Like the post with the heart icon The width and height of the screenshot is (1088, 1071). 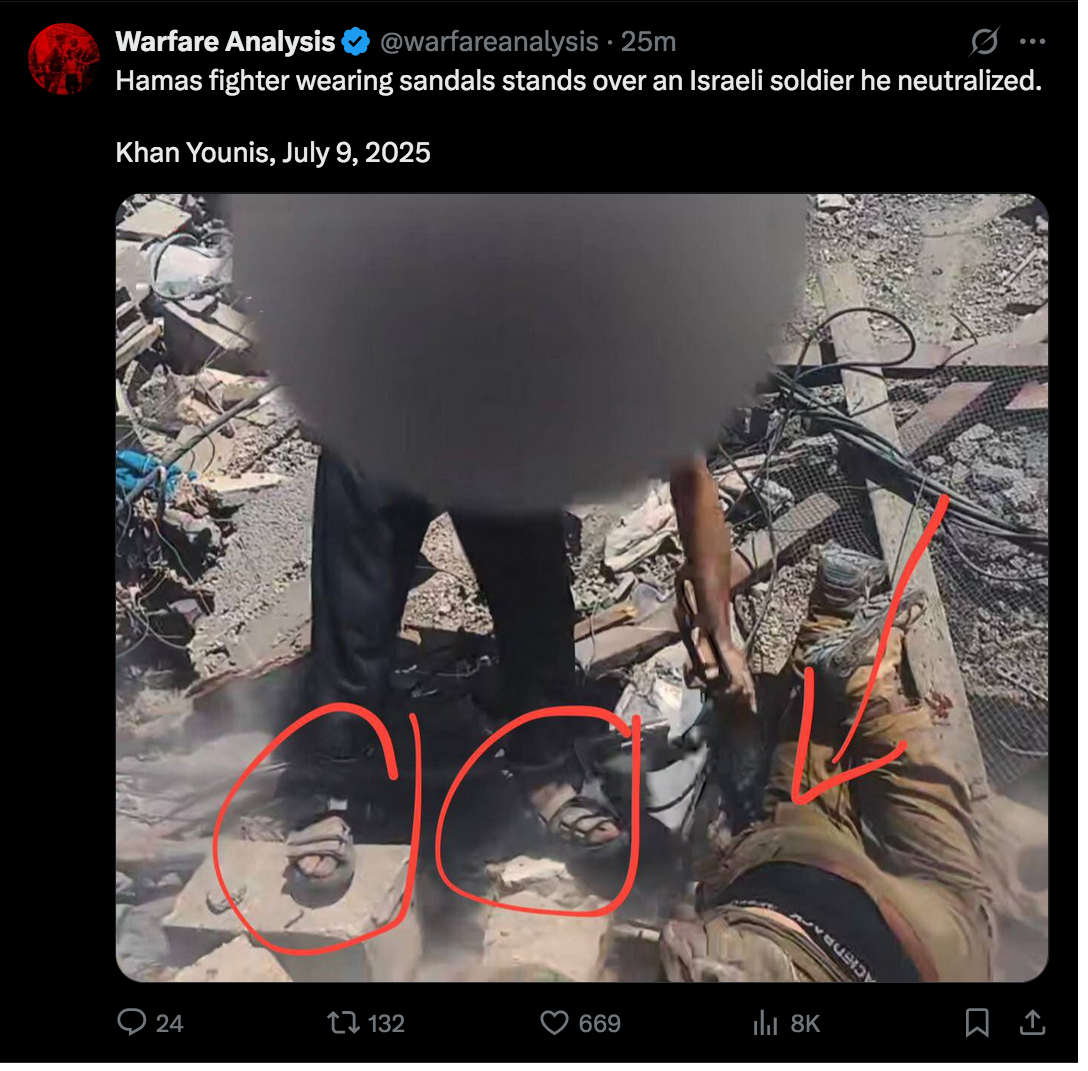coord(554,1022)
